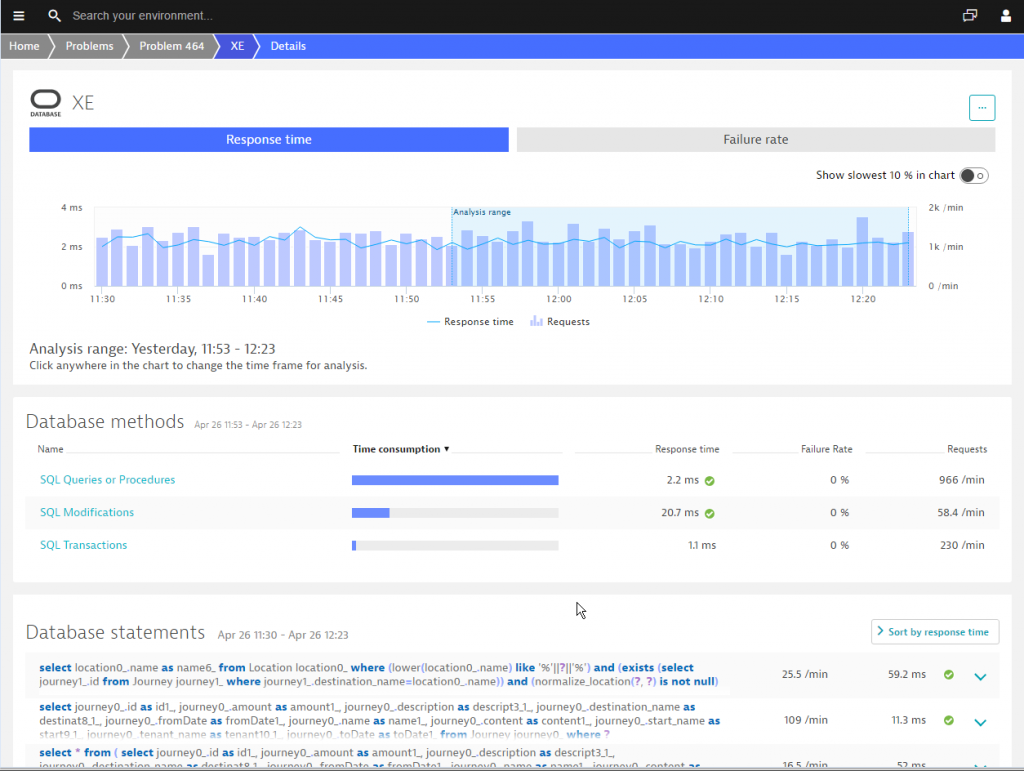Click green status check for SQL Queries
Viewport: 1024px width, 771px height.
[710, 481]
